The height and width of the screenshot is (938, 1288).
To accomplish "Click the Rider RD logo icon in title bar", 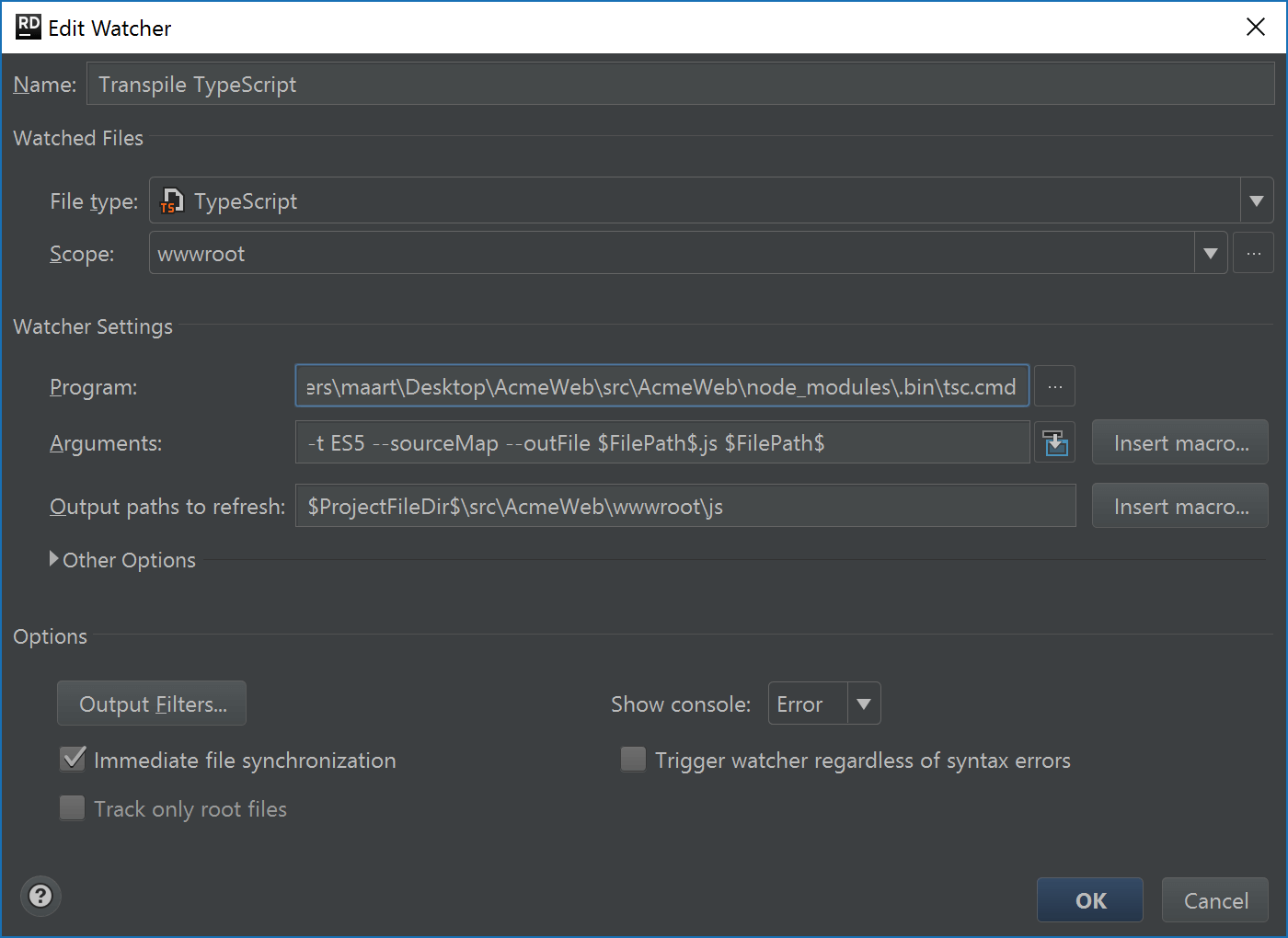I will [x=29, y=27].
